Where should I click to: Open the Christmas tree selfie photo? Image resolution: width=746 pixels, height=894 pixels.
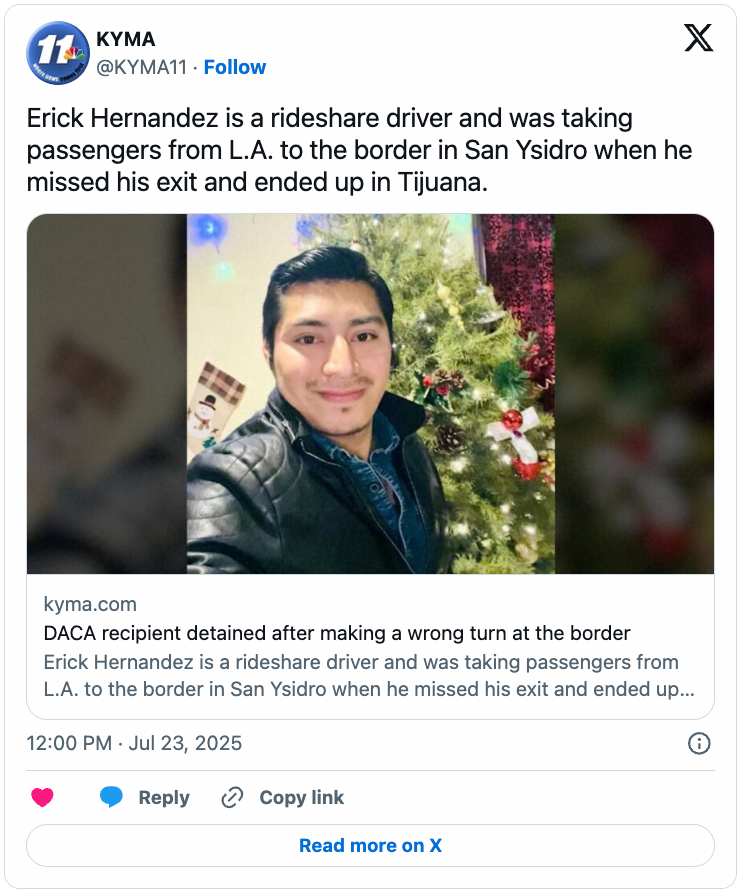coord(371,394)
